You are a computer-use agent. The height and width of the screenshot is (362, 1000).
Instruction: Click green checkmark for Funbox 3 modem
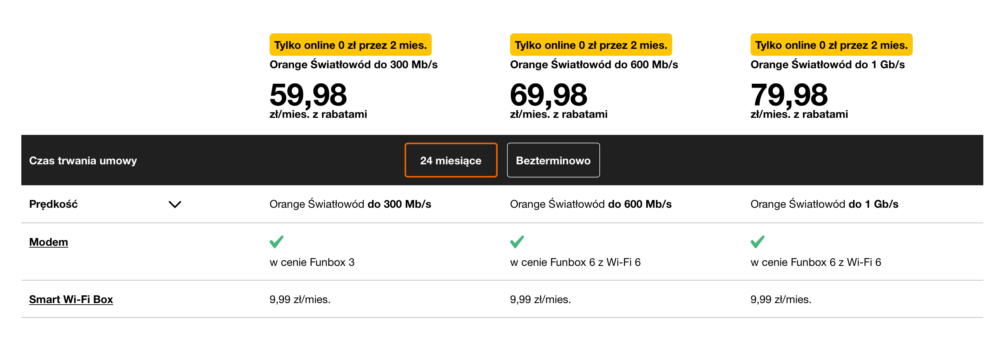click(277, 242)
